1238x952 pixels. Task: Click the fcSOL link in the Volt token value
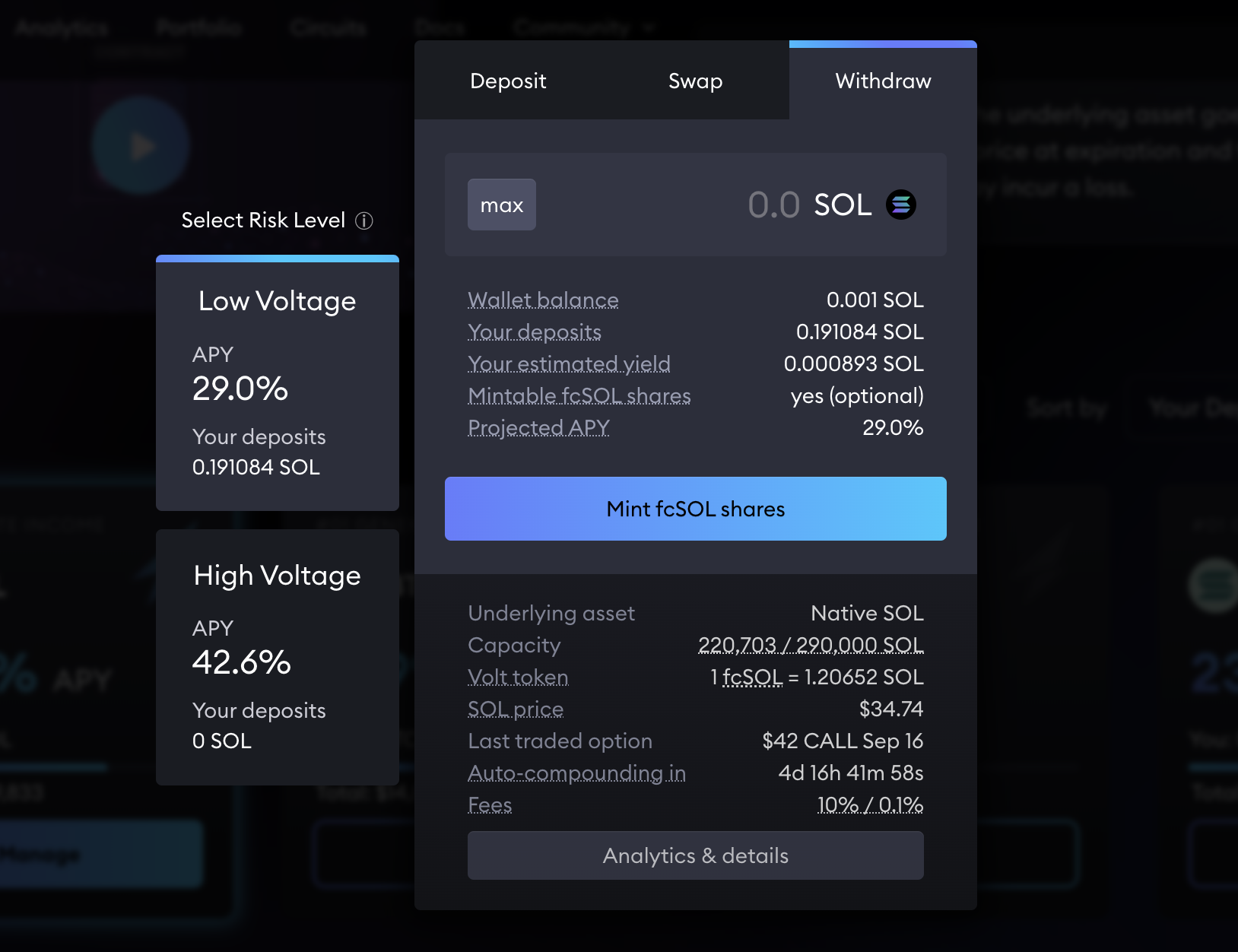tap(752, 677)
